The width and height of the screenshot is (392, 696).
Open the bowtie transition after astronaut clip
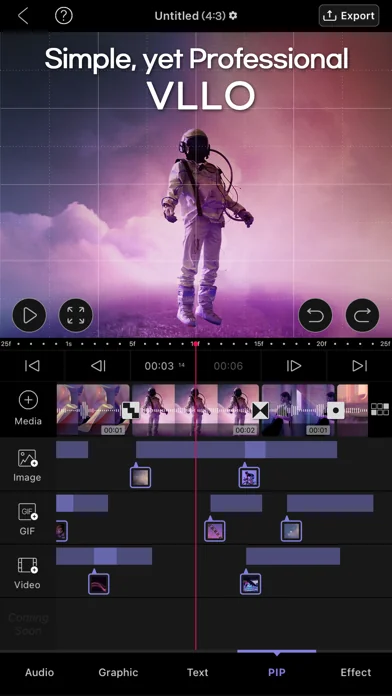click(x=261, y=411)
